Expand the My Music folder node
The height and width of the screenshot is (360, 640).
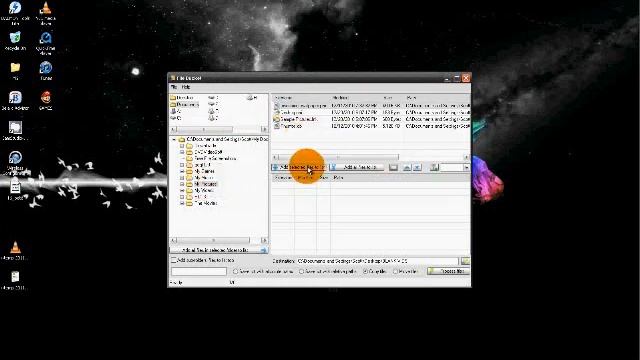tap(182, 178)
